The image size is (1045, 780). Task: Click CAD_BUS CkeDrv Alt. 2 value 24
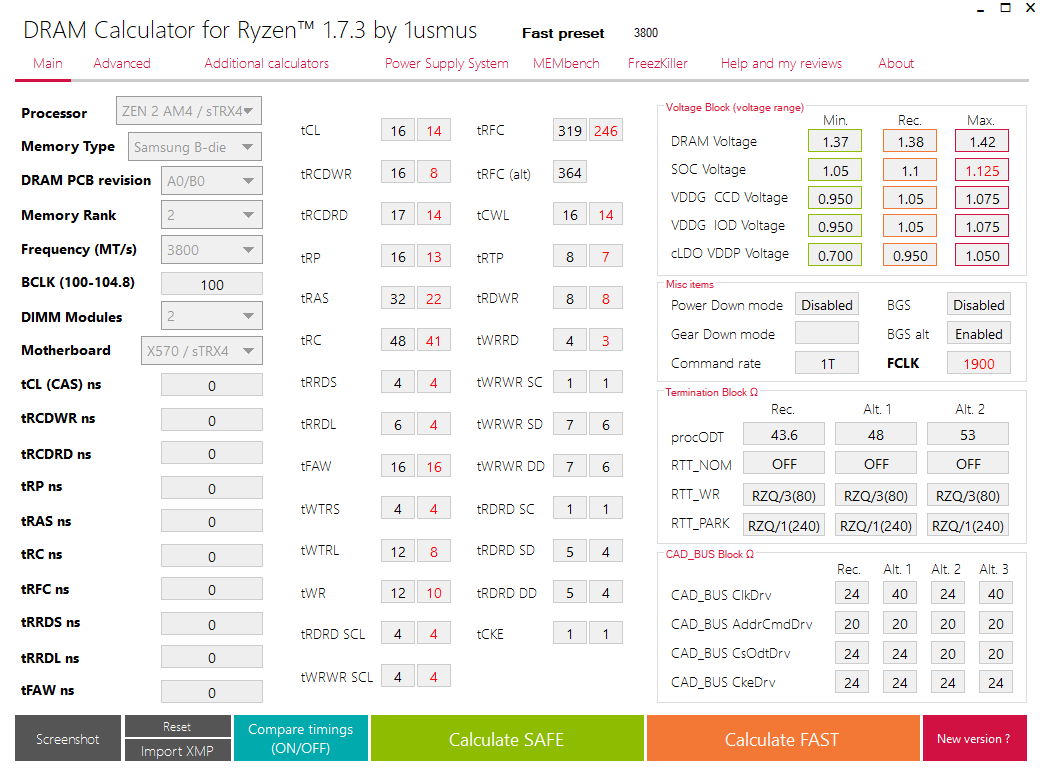(x=948, y=682)
